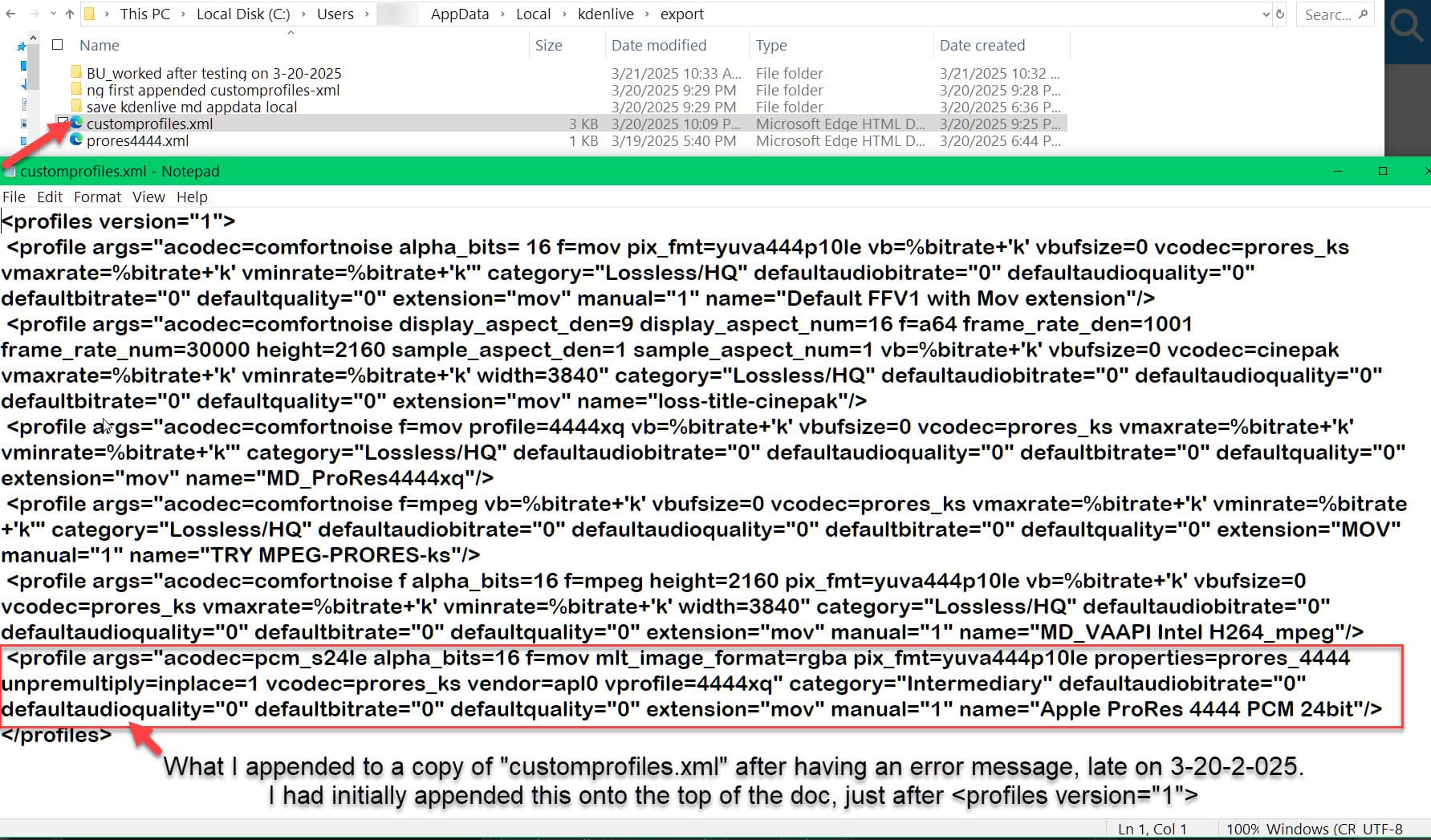
Task: Click folder icon of 'save kdenlive md' row
Action: [x=76, y=106]
